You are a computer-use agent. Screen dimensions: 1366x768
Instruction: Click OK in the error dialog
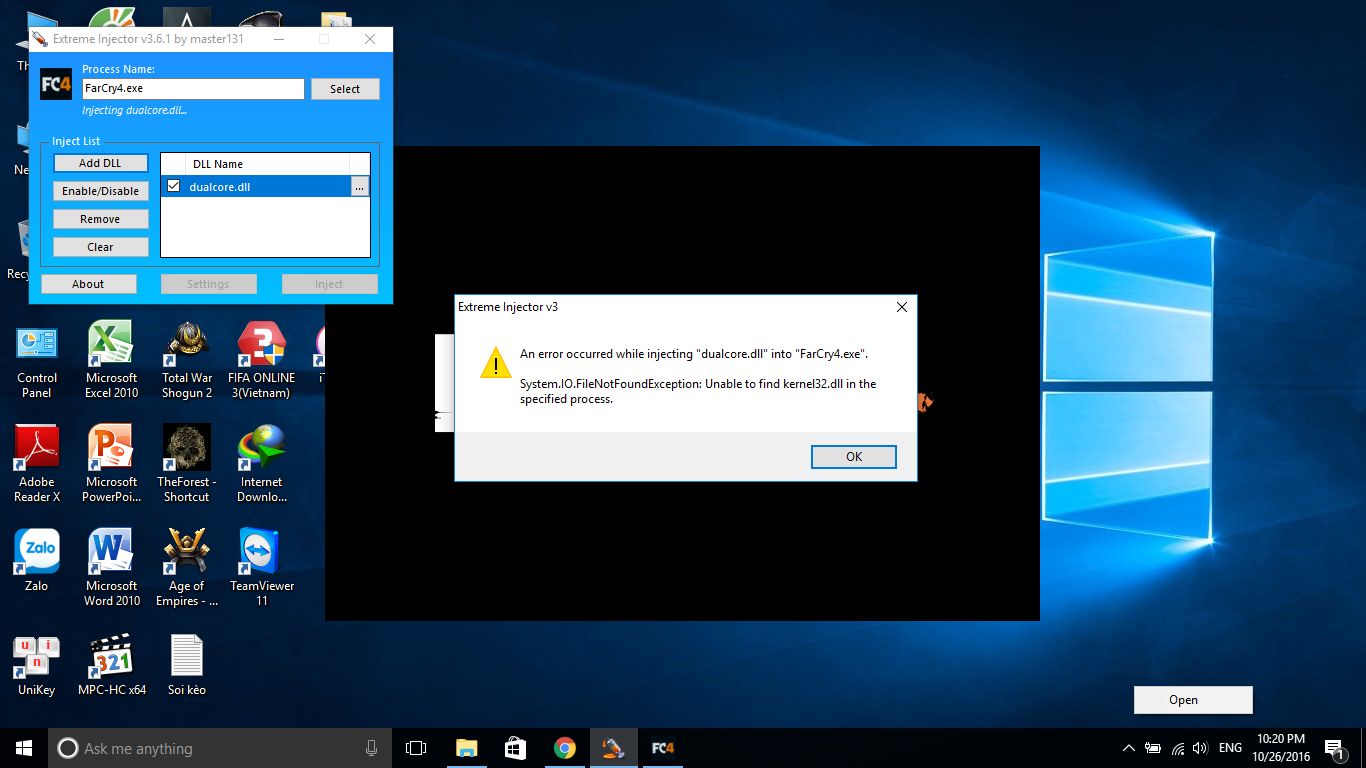(x=853, y=456)
